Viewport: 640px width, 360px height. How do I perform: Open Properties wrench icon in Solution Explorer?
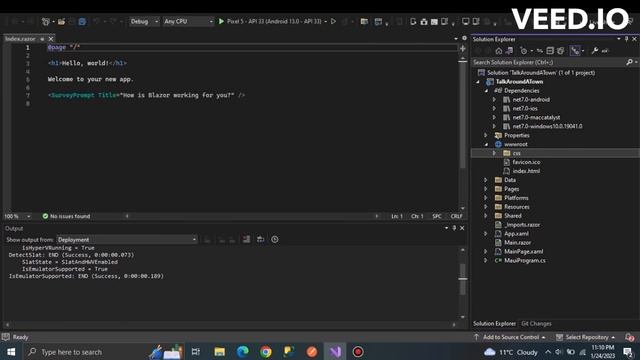tap(595, 51)
